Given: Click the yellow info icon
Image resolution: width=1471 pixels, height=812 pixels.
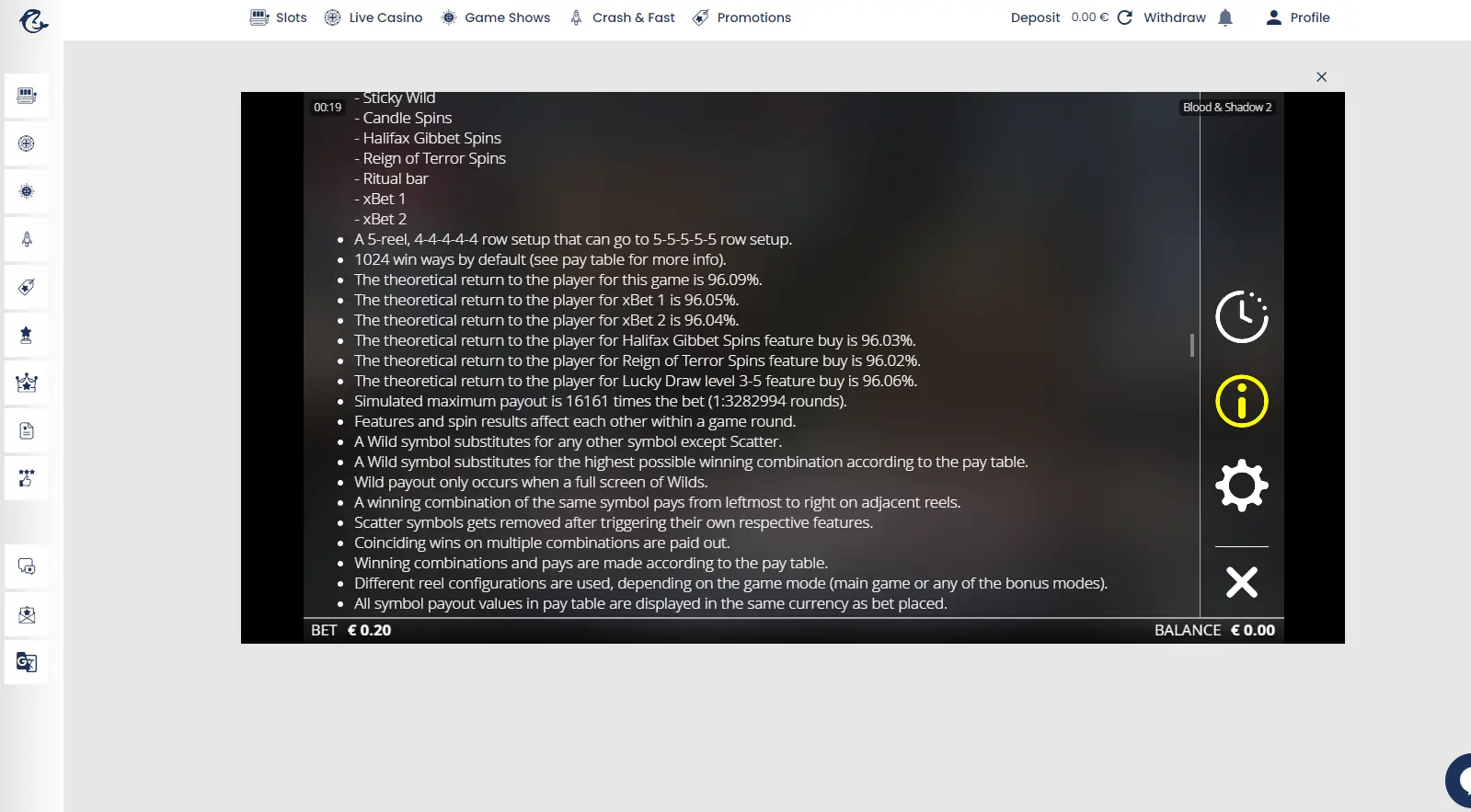Looking at the screenshot, I should (x=1241, y=401).
